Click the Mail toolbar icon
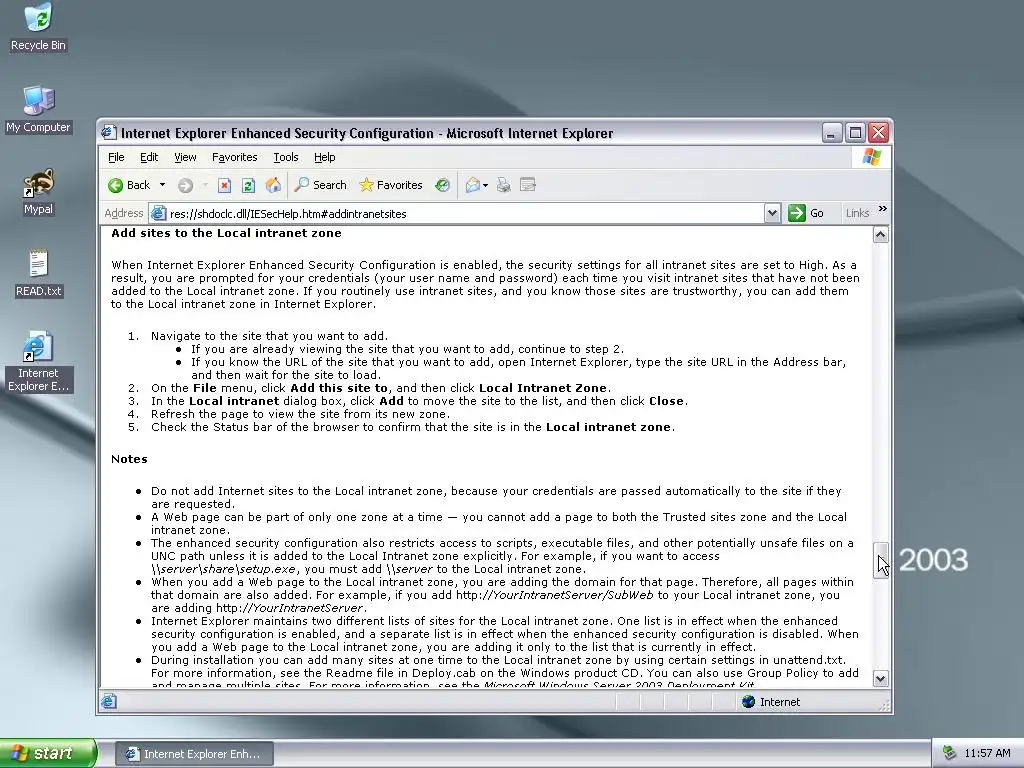Screen dimensions: 1024x768 tap(472, 185)
